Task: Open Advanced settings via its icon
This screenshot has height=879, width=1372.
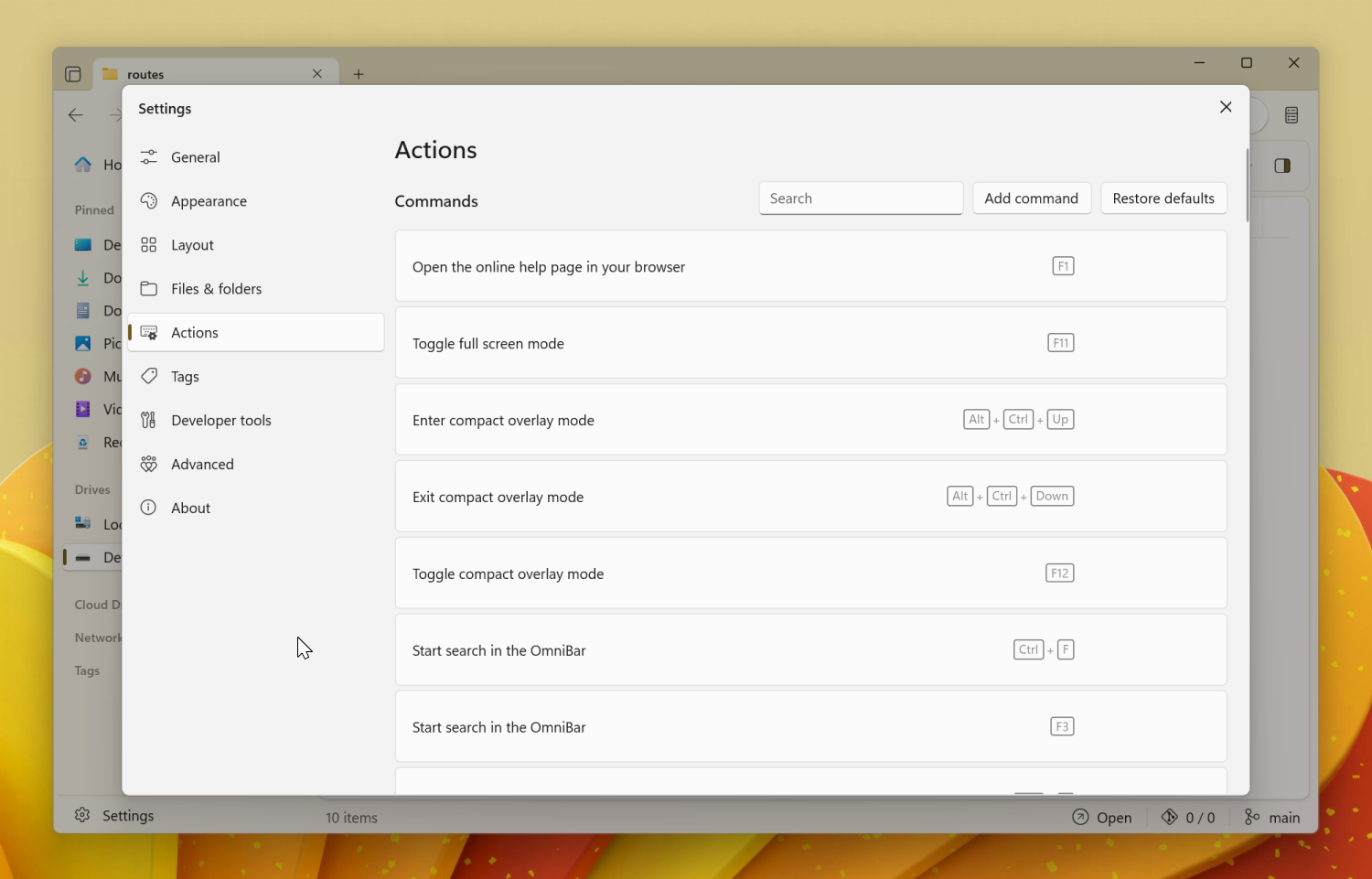Action: [x=149, y=464]
